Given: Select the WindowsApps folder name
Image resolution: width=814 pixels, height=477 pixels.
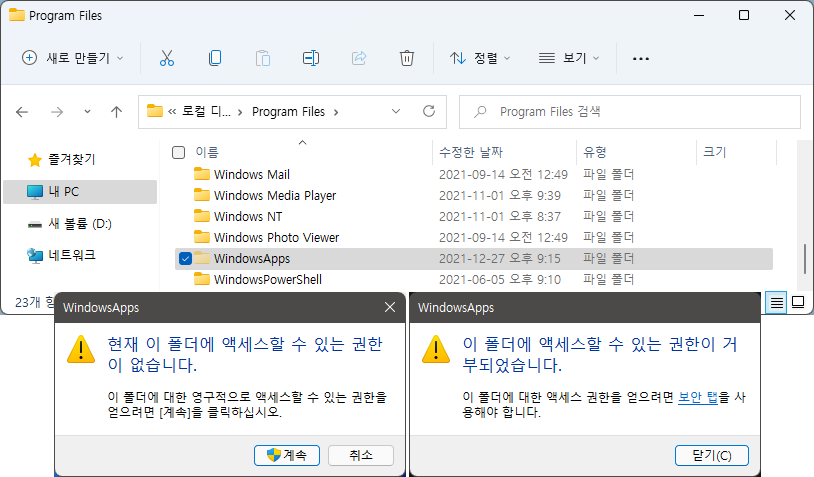Looking at the screenshot, I should pos(252,258).
